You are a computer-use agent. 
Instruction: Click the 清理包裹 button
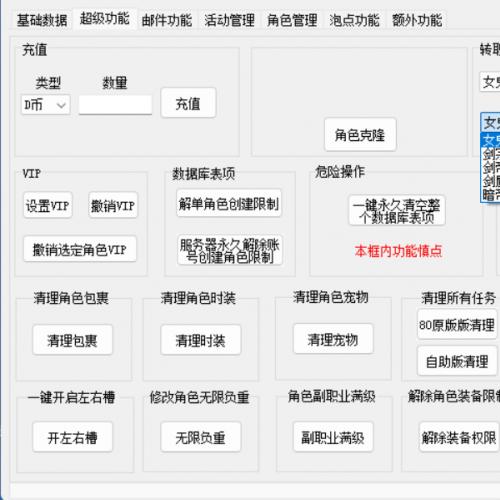click(72, 340)
